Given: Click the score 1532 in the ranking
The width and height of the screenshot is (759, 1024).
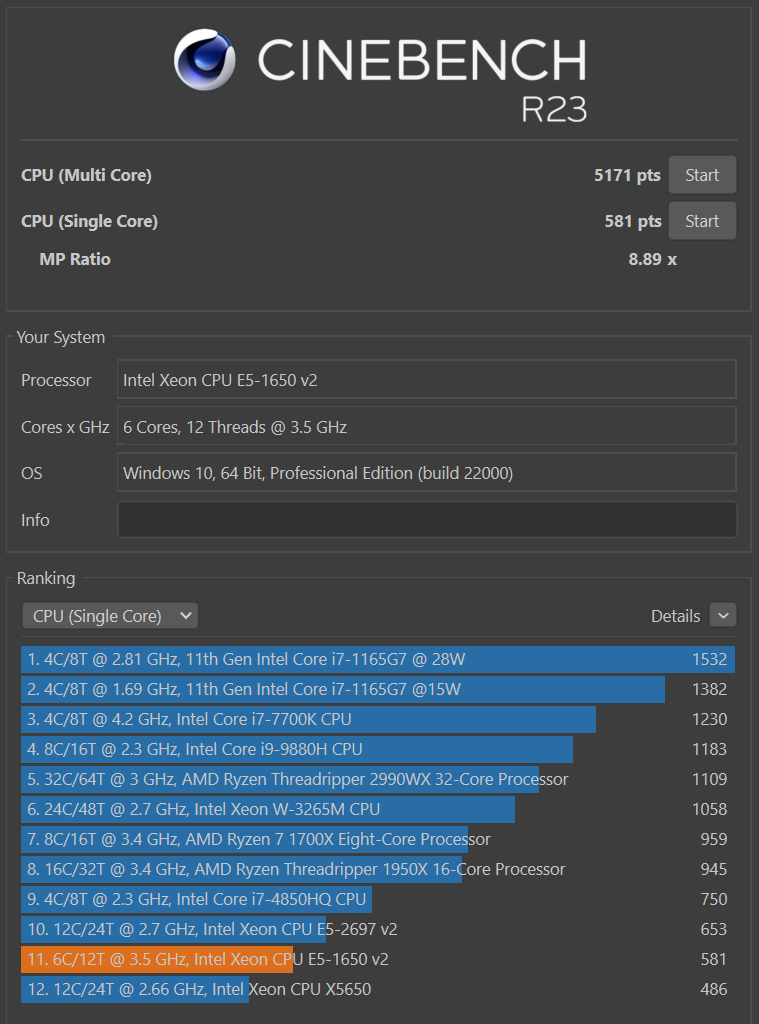Looking at the screenshot, I should pyautogui.click(x=709, y=660).
